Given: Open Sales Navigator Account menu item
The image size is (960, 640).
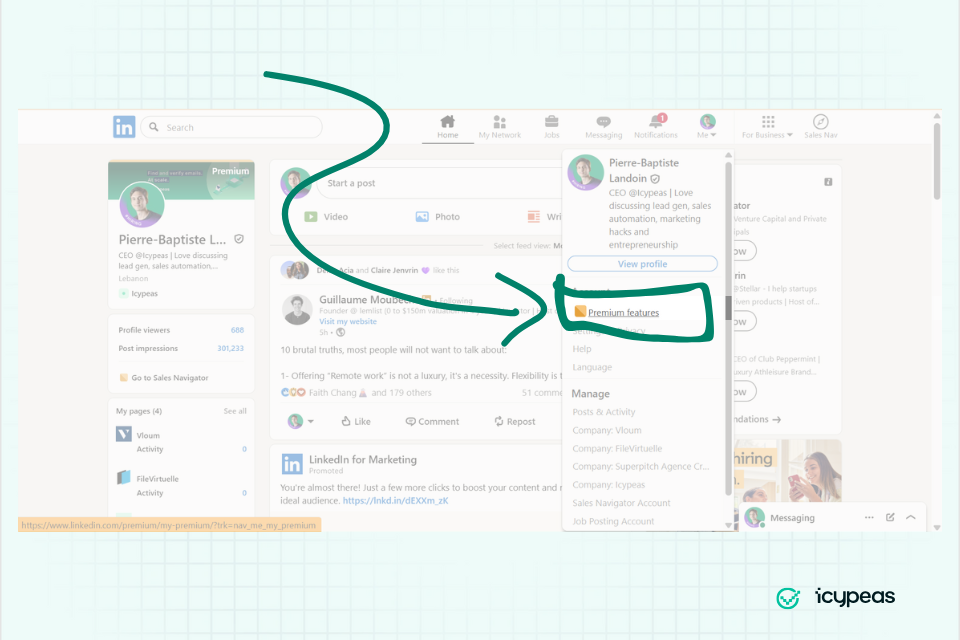Looking at the screenshot, I should [x=621, y=503].
